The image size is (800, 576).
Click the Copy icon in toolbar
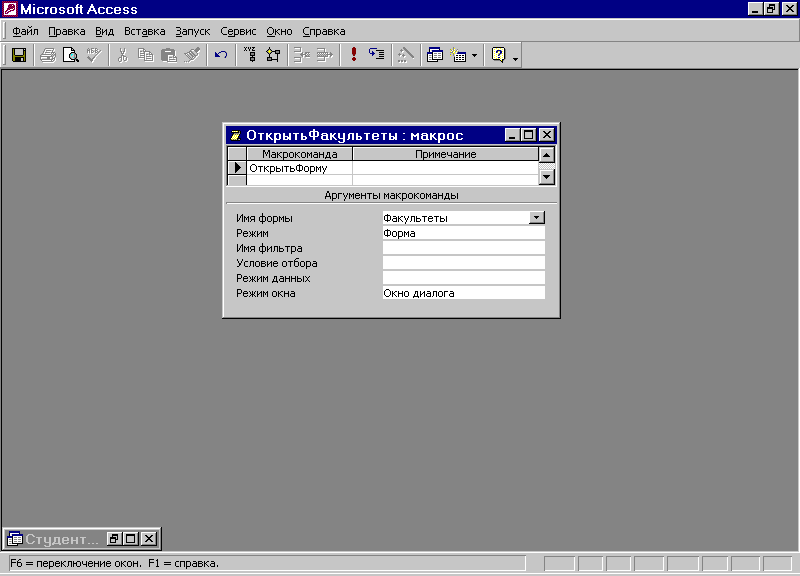tap(145, 55)
